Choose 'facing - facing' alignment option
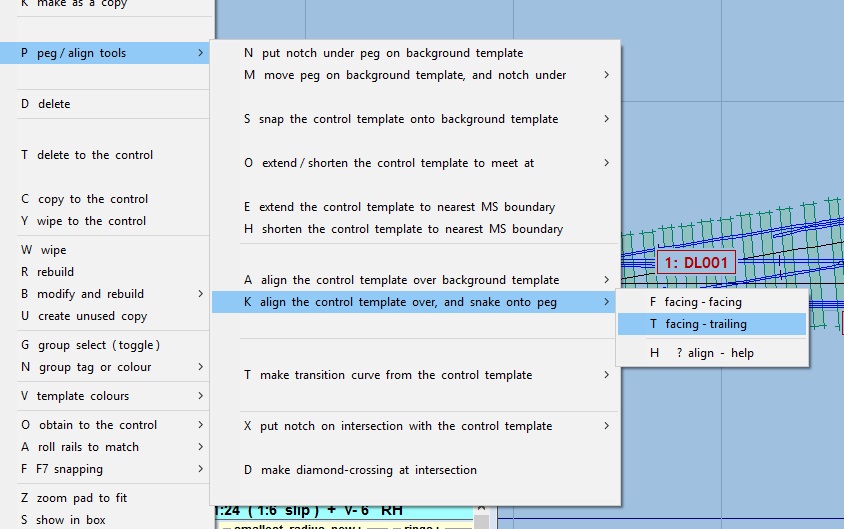This screenshot has height=529, width=844. (703, 302)
